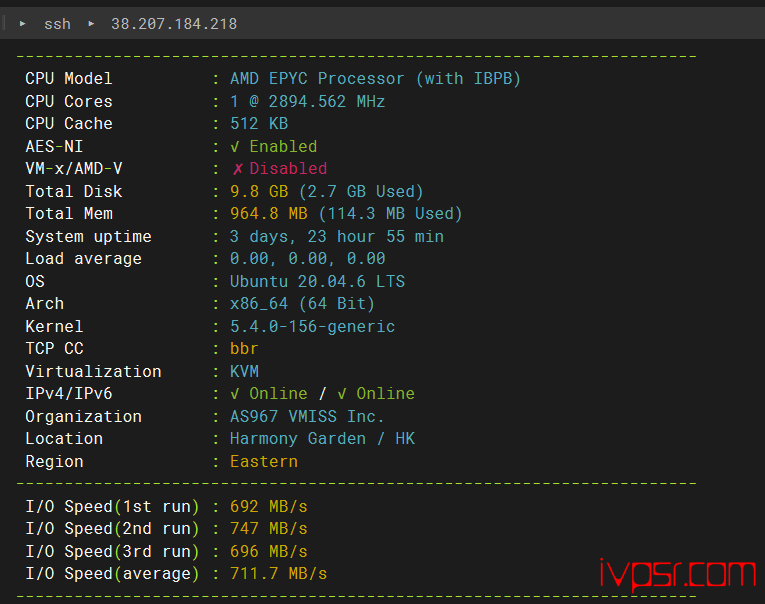This screenshot has height=604, width=765.
Task: Click the KVM value
Action: [244, 371]
